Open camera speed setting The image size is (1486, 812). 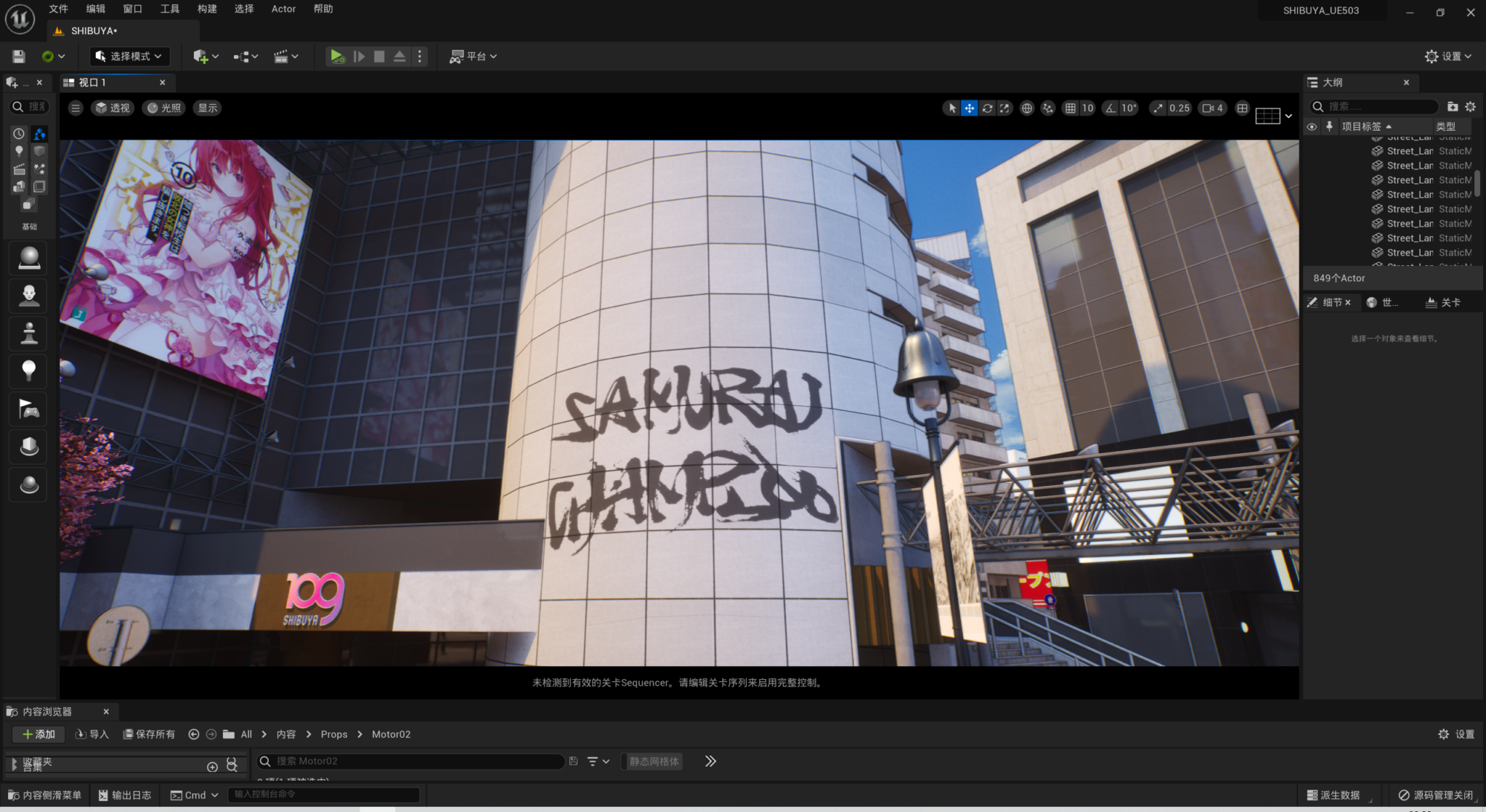1212,108
